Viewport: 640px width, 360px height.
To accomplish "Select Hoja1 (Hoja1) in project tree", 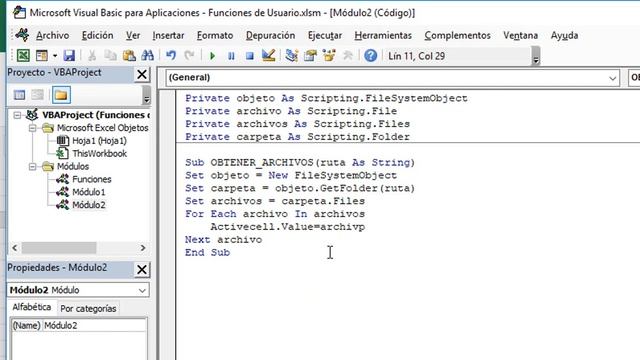I will coord(99,141).
